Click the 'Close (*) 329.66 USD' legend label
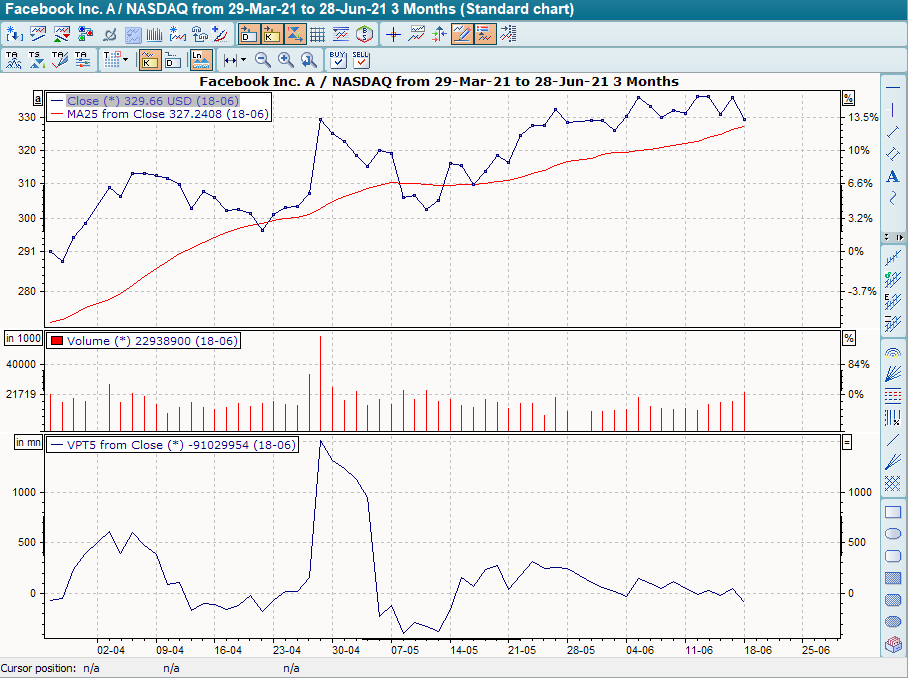908x678 pixels. click(152, 101)
